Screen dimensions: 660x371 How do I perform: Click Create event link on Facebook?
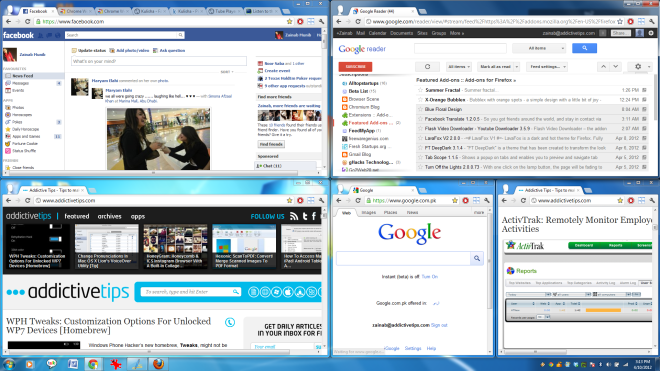pos(277,71)
